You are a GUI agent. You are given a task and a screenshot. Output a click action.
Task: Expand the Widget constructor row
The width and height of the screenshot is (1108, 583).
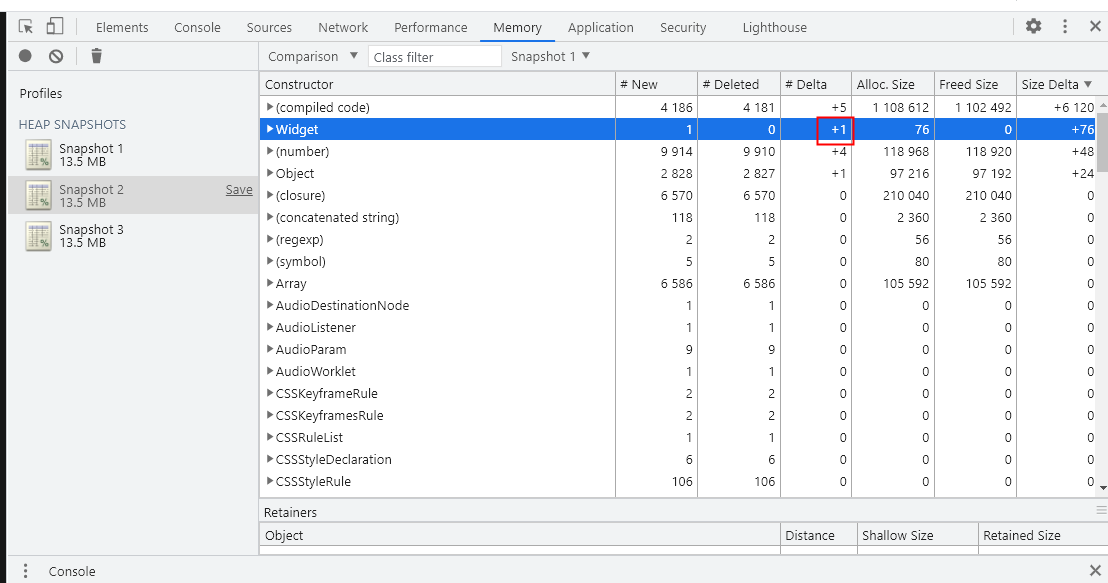click(x=270, y=130)
